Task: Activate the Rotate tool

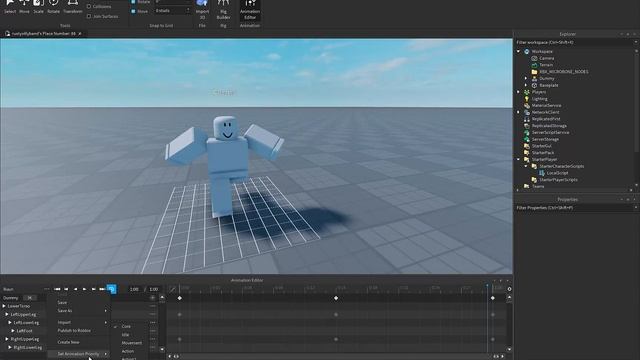Action: (53, 6)
